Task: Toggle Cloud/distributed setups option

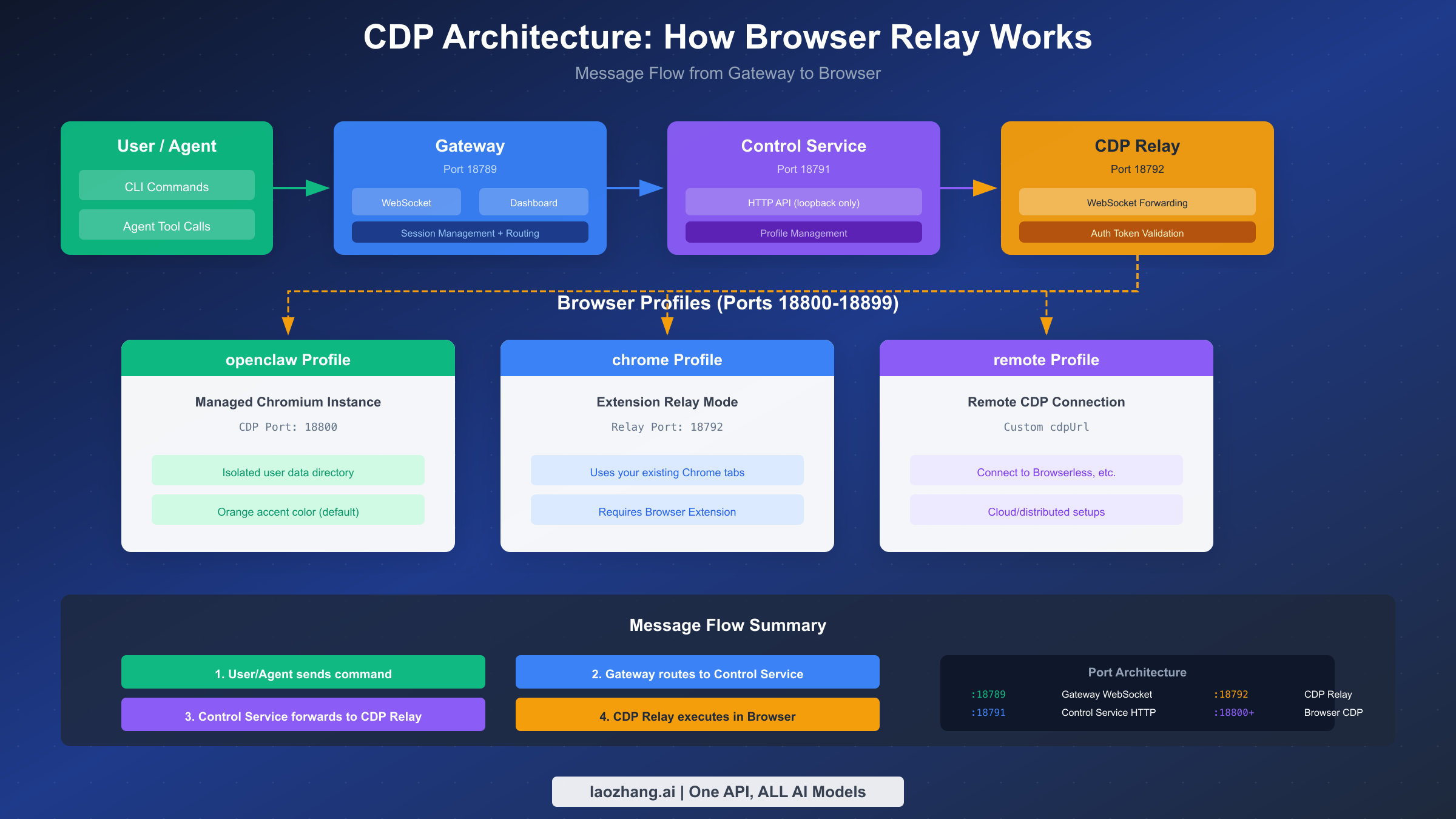Action: coord(1045,511)
